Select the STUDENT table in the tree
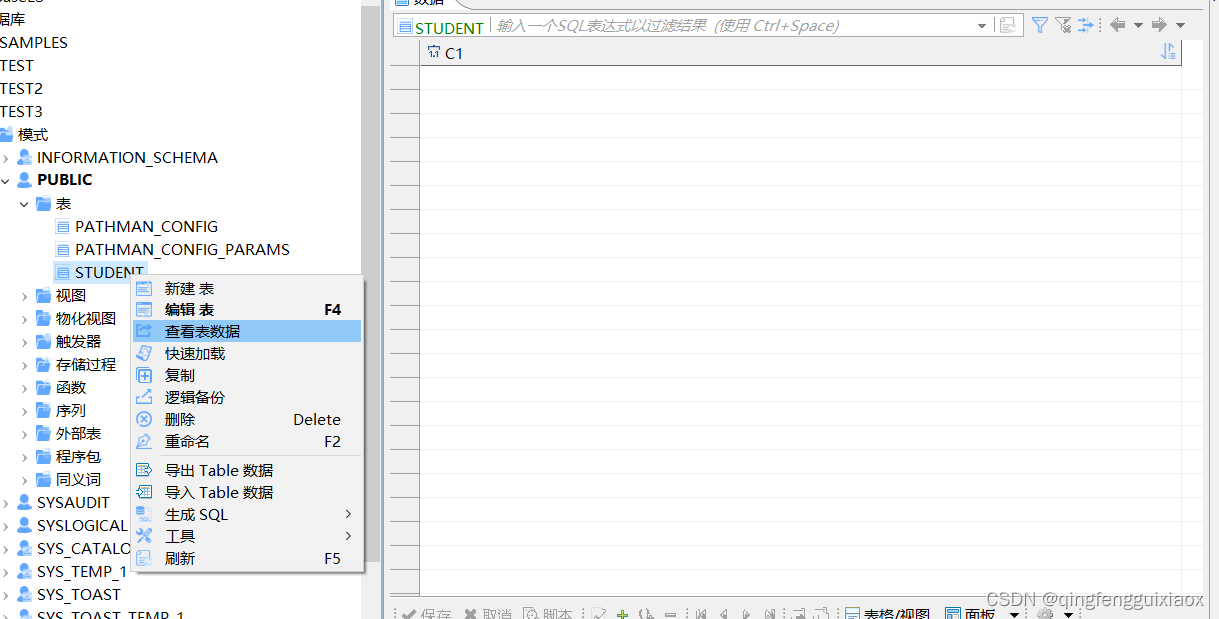 pos(109,272)
